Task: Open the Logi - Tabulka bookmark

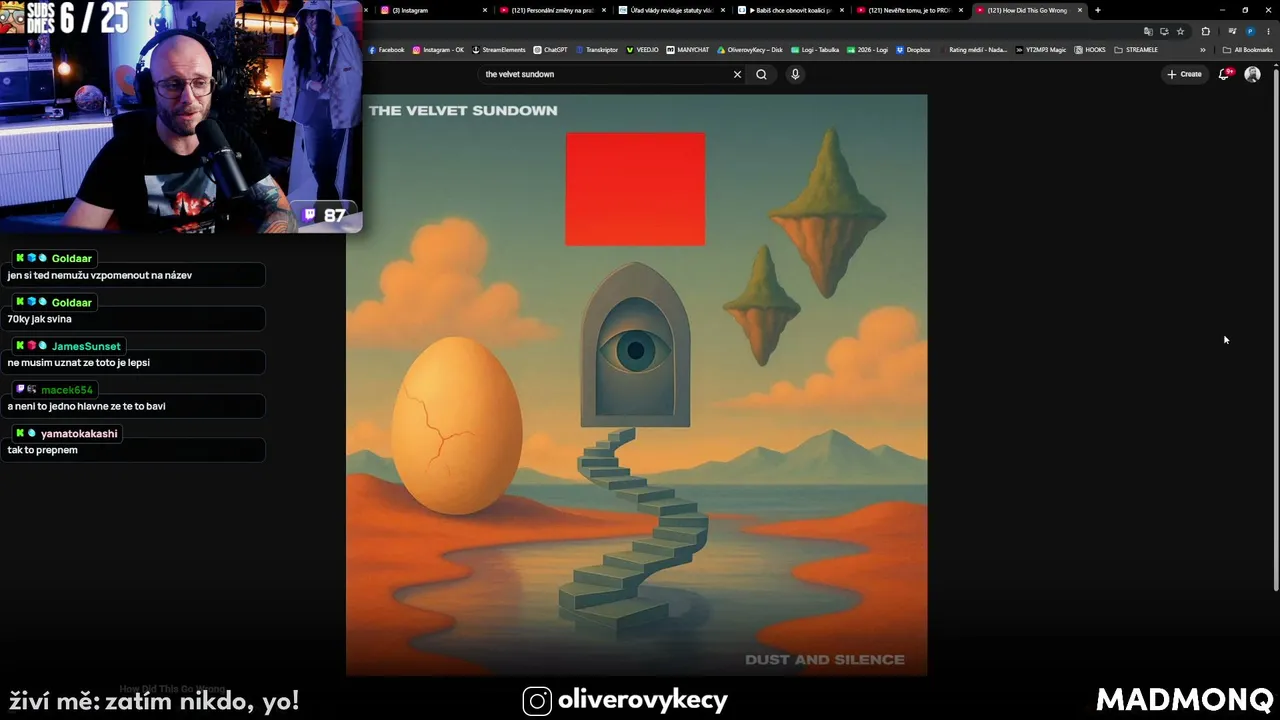Action: [x=815, y=50]
